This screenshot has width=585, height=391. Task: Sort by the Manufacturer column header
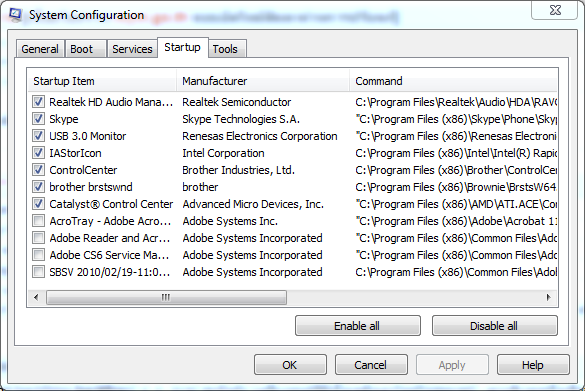point(263,81)
